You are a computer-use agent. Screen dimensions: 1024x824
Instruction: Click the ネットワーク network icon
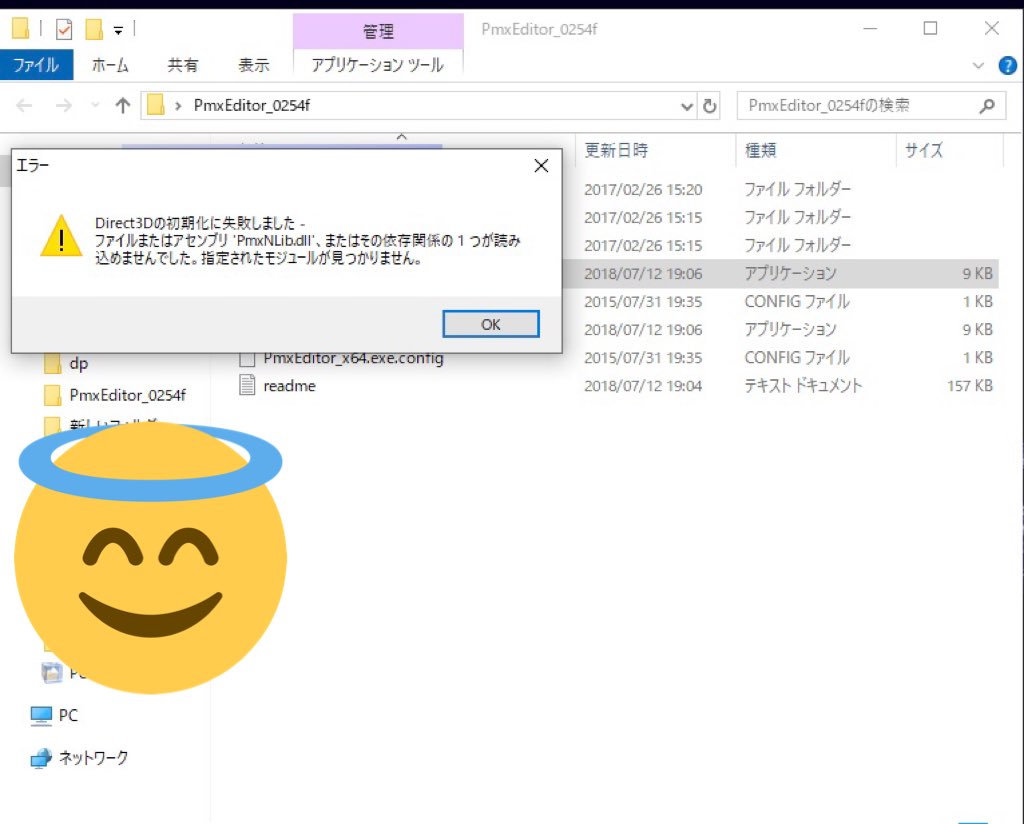tap(41, 757)
